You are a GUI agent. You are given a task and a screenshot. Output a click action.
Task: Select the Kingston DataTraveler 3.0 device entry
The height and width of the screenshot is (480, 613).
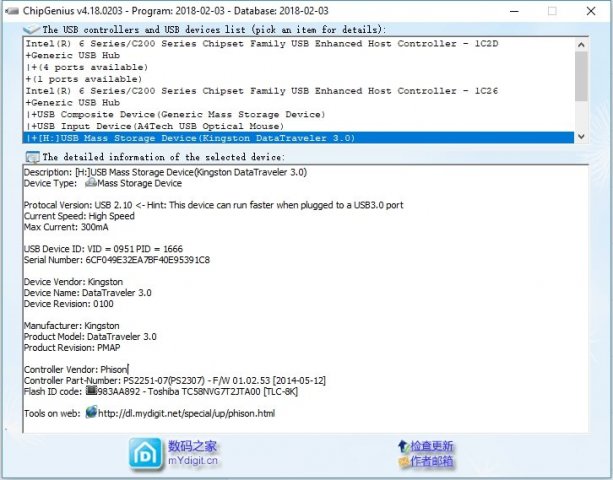(x=190, y=138)
